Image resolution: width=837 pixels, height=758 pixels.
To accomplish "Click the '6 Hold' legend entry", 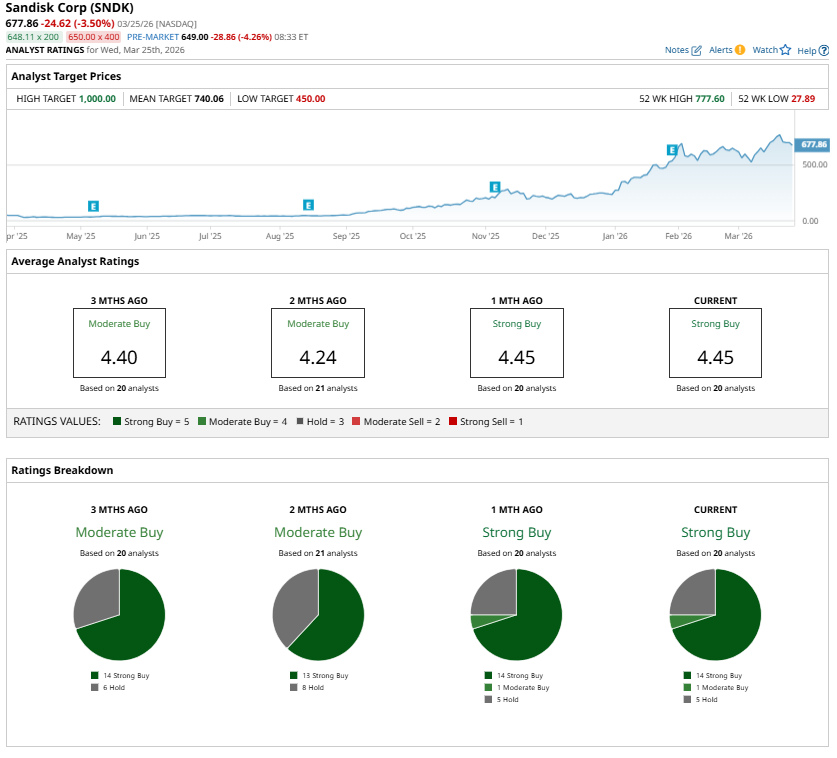I will 108,688.
